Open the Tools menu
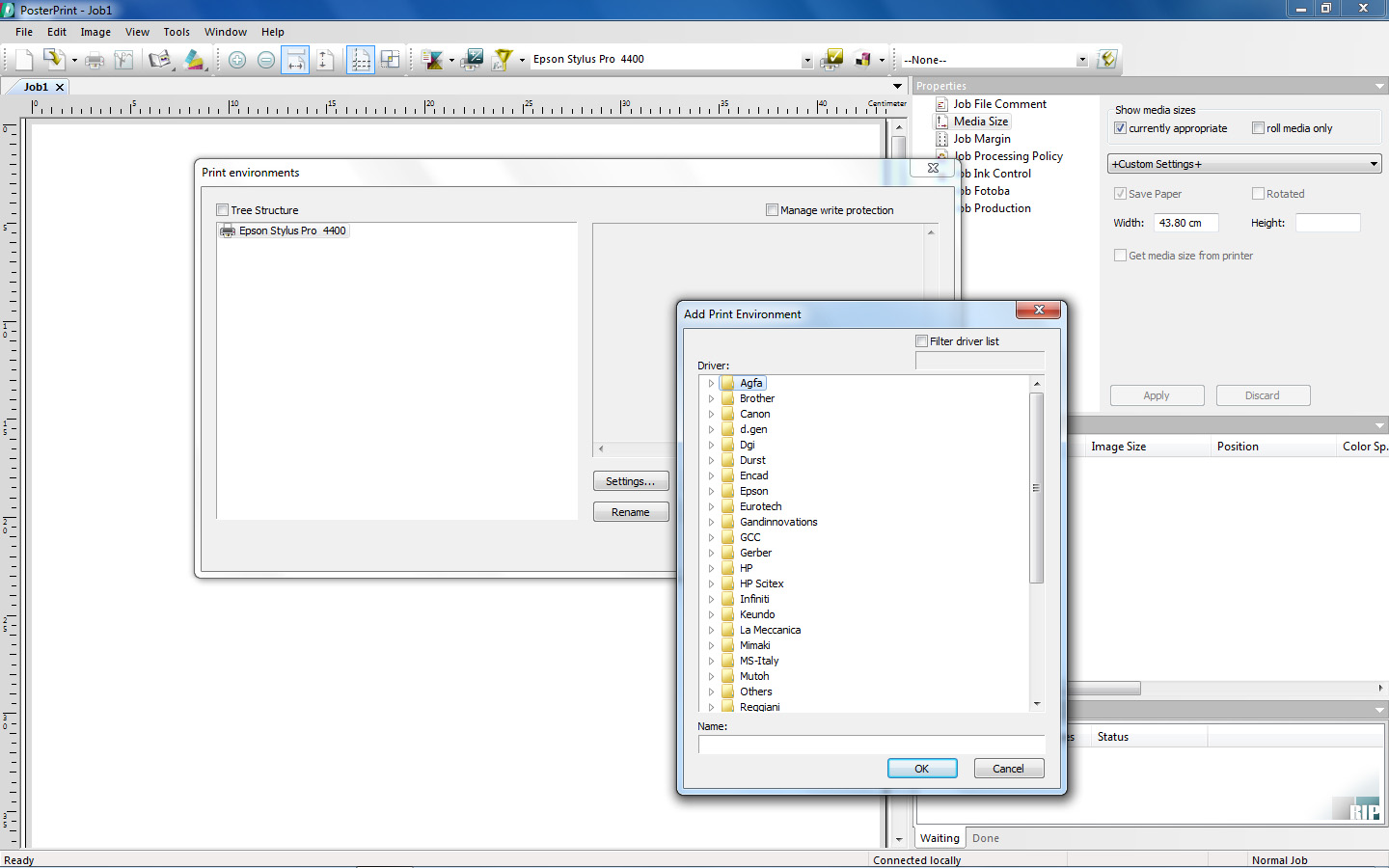 (x=177, y=32)
